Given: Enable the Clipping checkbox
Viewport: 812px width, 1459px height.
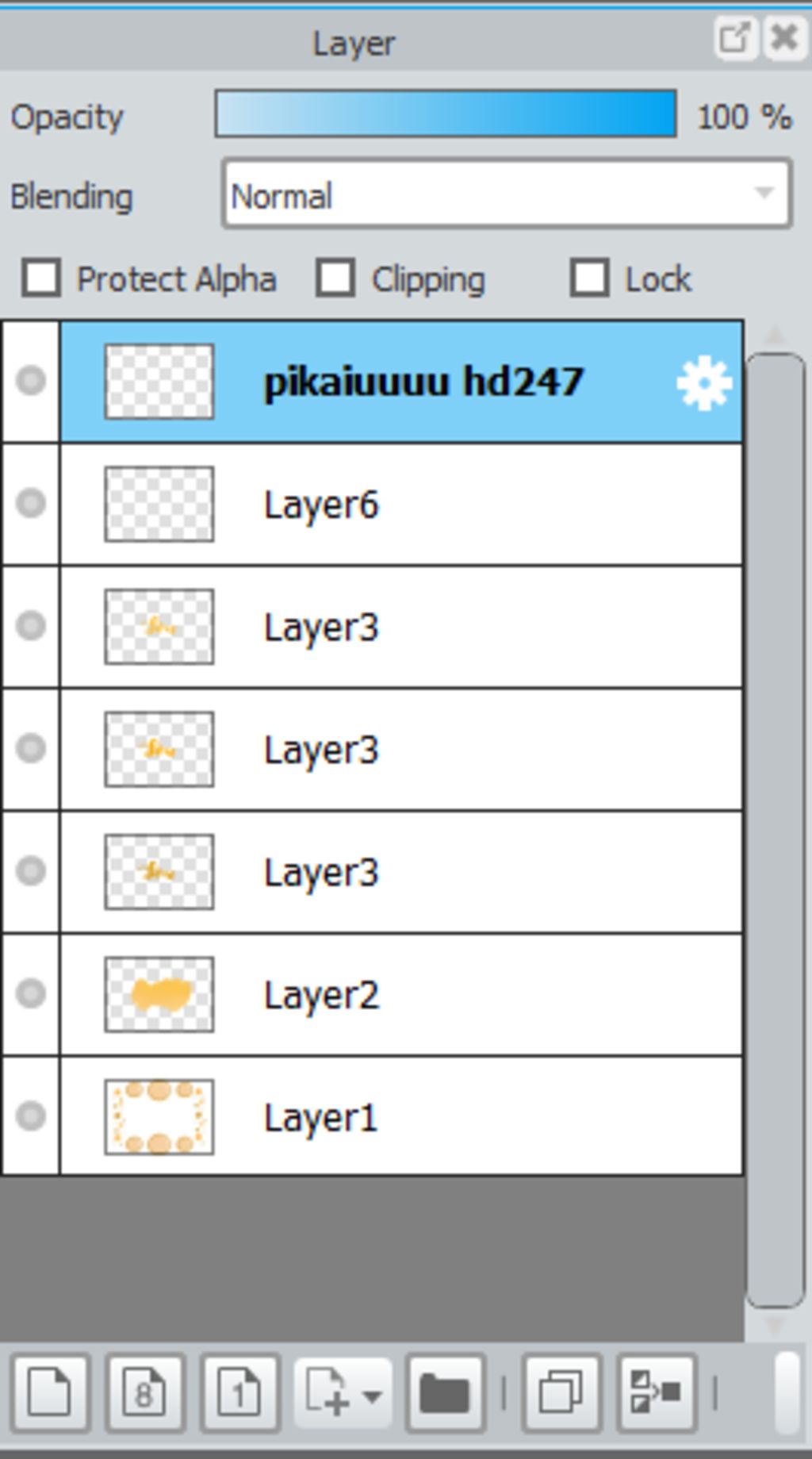Looking at the screenshot, I should pyautogui.click(x=335, y=278).
